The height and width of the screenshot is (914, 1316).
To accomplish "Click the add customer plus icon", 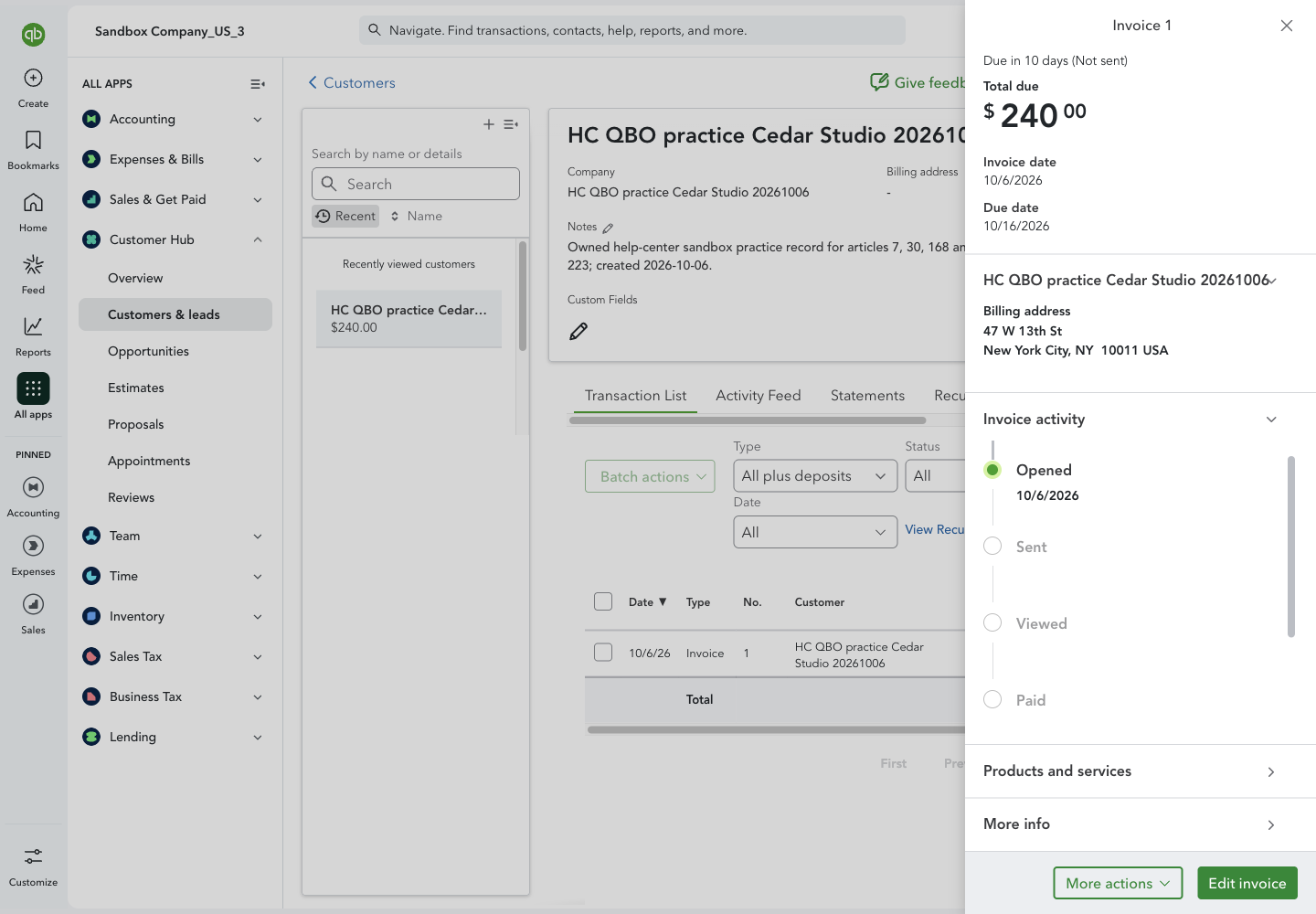I will pos(489,124).
